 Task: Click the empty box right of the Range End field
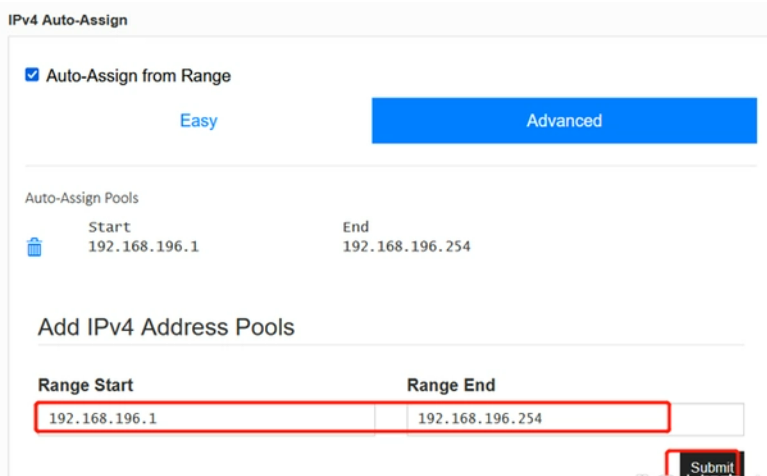[707, 418]
